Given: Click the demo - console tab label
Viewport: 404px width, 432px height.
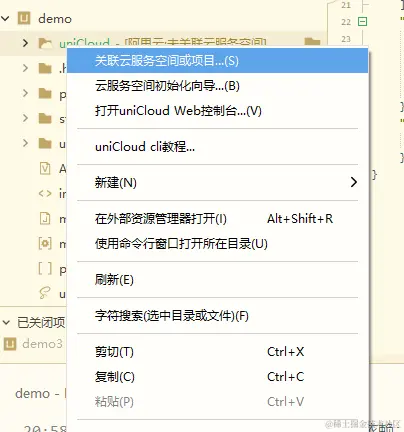Looking at the screenshot, I should click(x=41, y=394).
